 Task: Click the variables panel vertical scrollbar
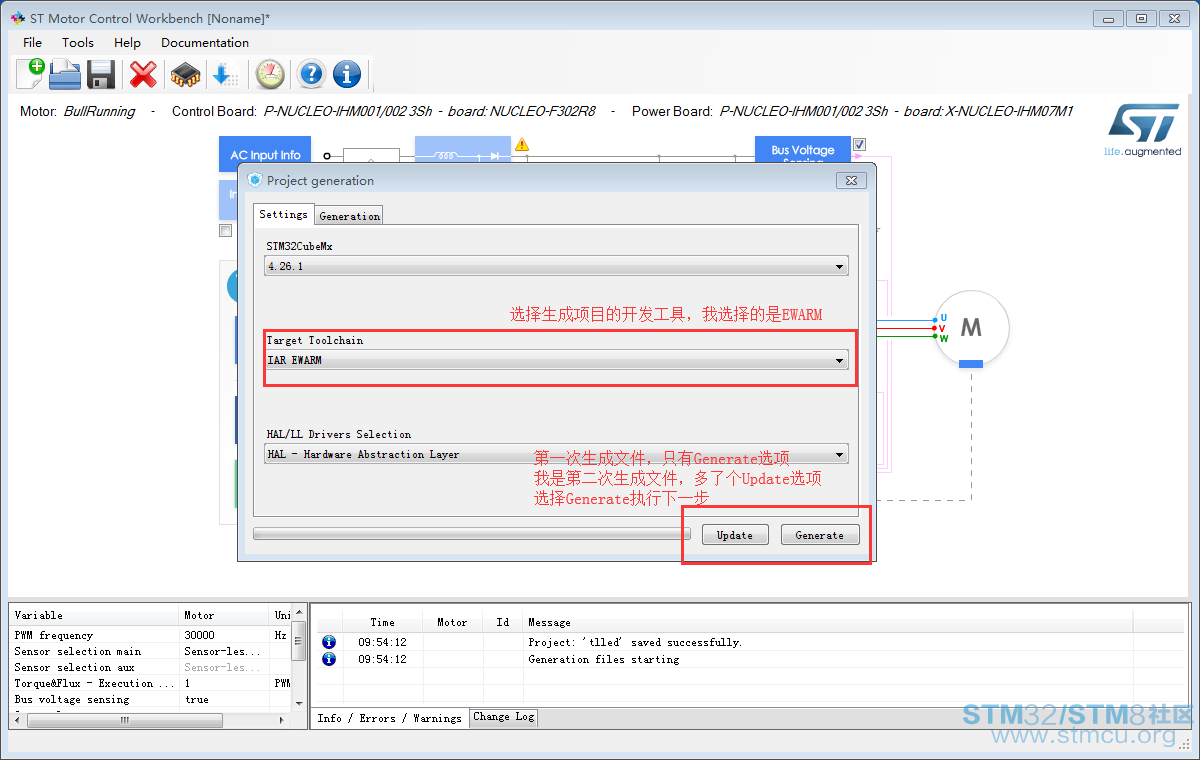click(298, 640)
